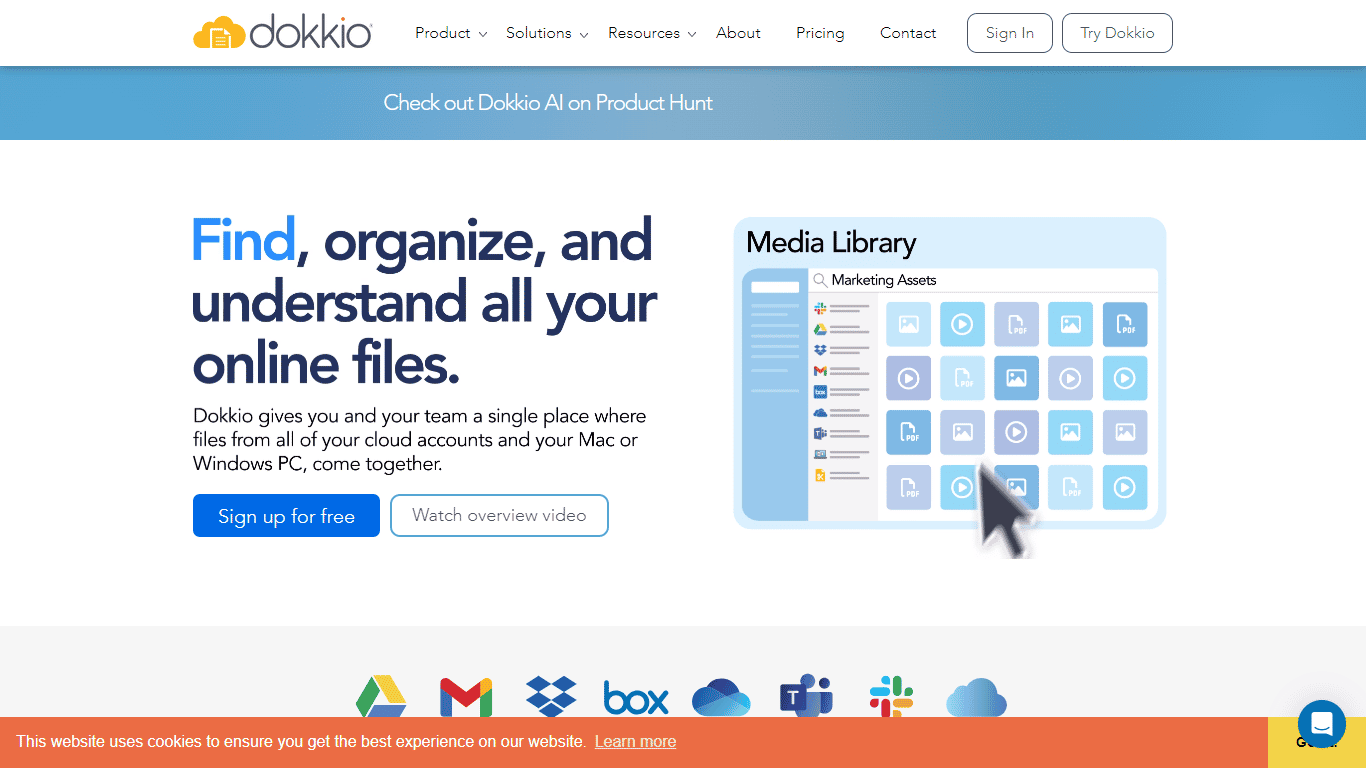The image size is (1366, 768).
Task: Open the Dokkio AI Product Hunt banner link
Action: tap(548, 103)
